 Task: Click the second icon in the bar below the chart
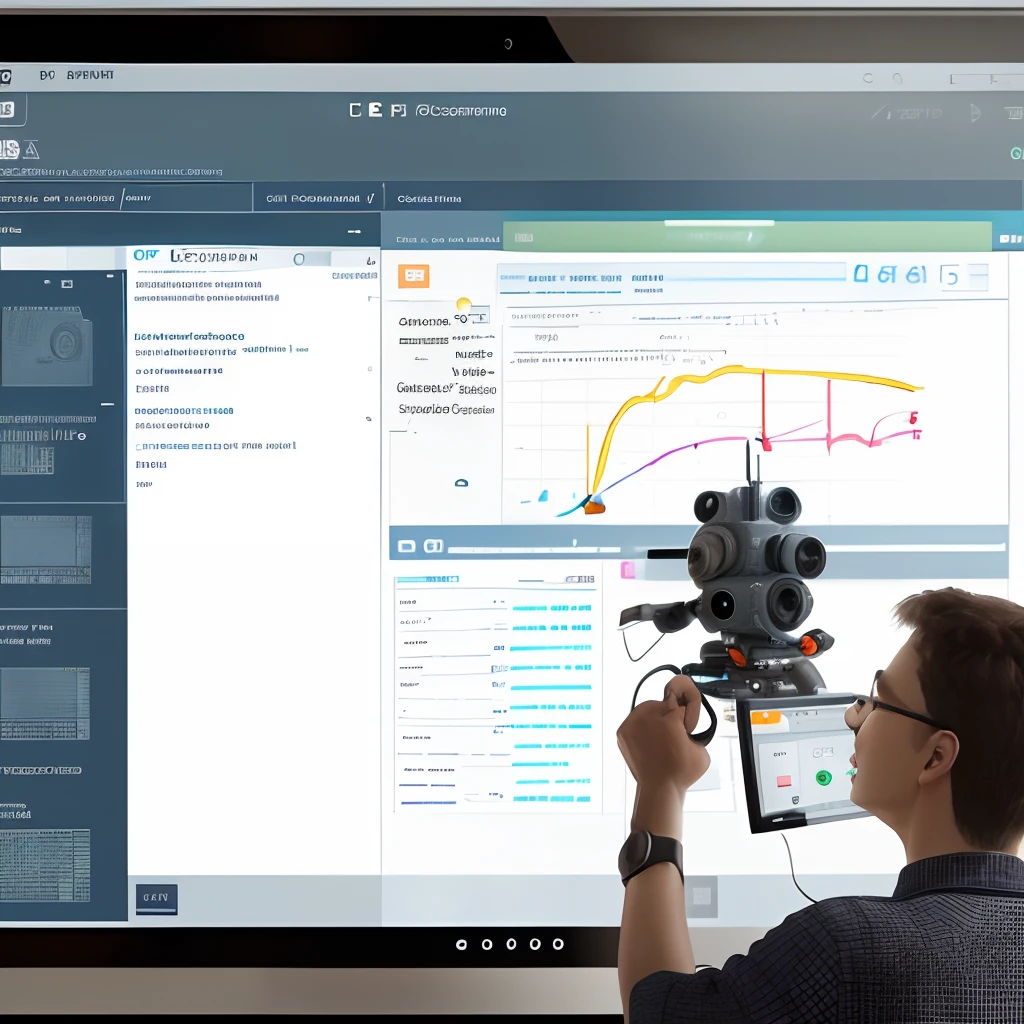pyautogui.click(x=434, y=546)
